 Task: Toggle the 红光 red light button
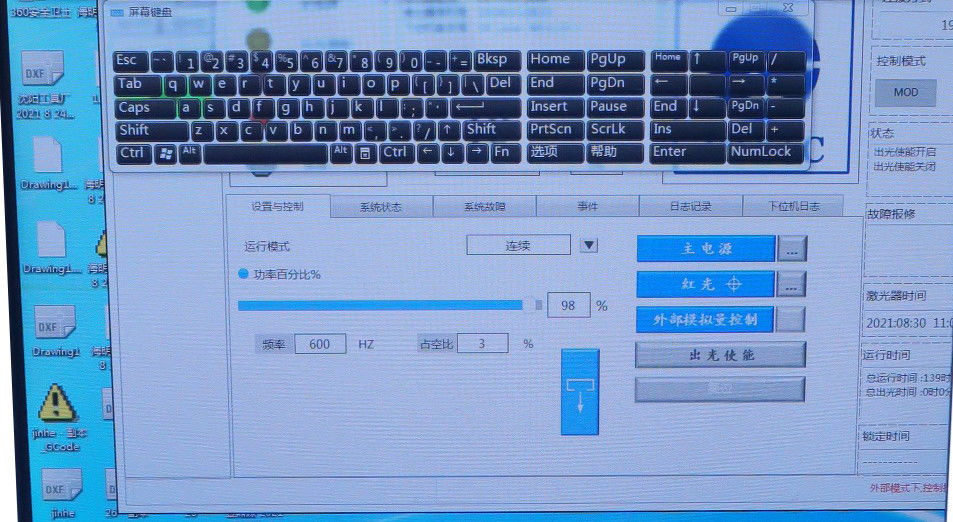coord(705,285)
